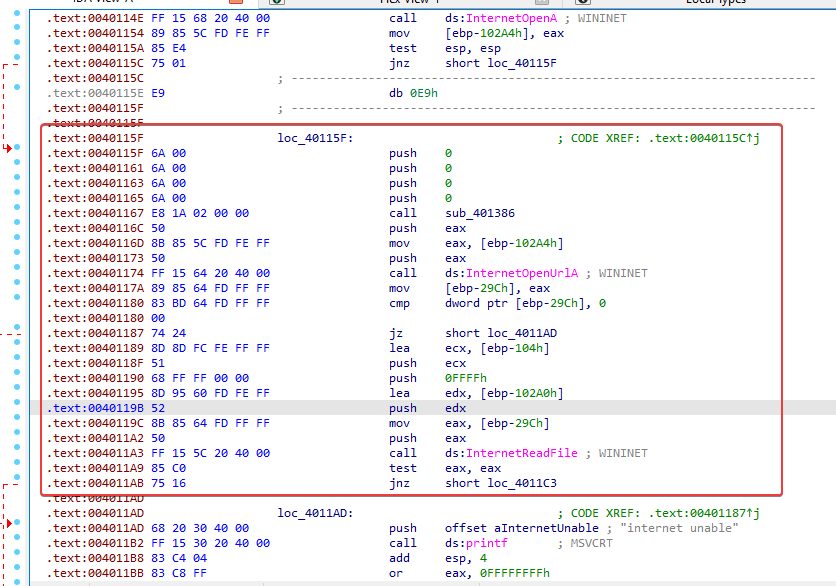Click the test esp, esp operands
836x586 pixels.
coord(473,48)
